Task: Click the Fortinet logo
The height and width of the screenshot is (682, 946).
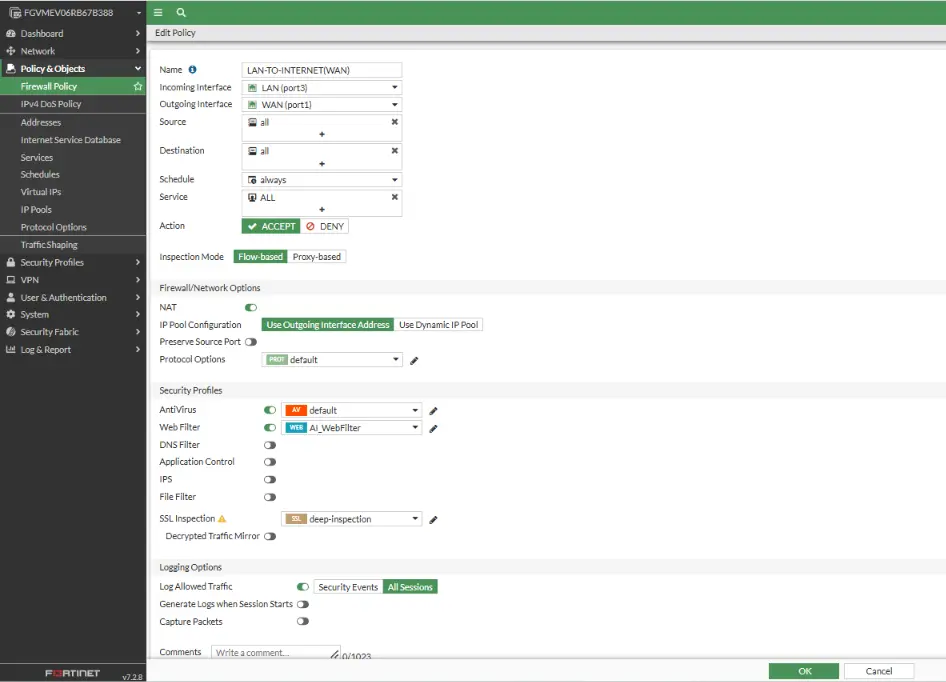Action: [72, 673]
